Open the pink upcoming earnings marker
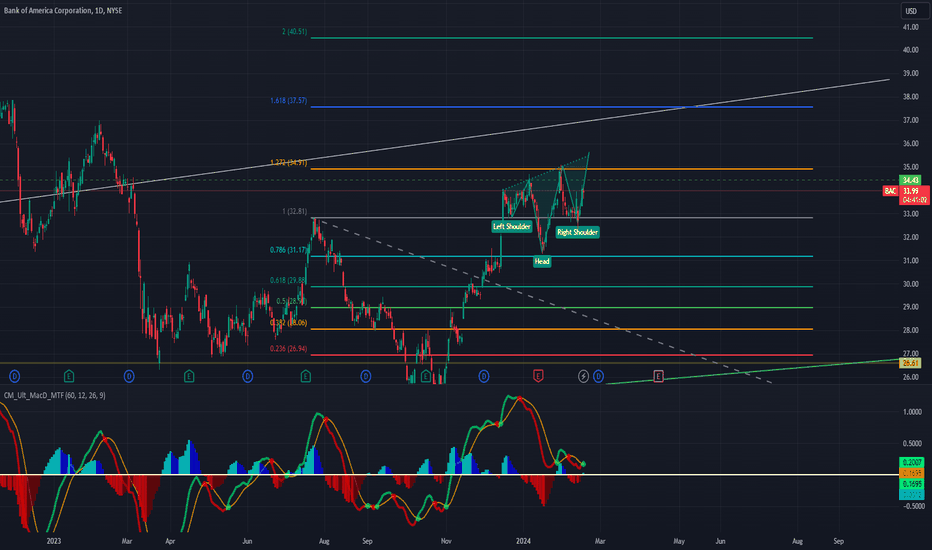Image resolution: width=932 pixels, height=550 pixels. coord(659,376)
